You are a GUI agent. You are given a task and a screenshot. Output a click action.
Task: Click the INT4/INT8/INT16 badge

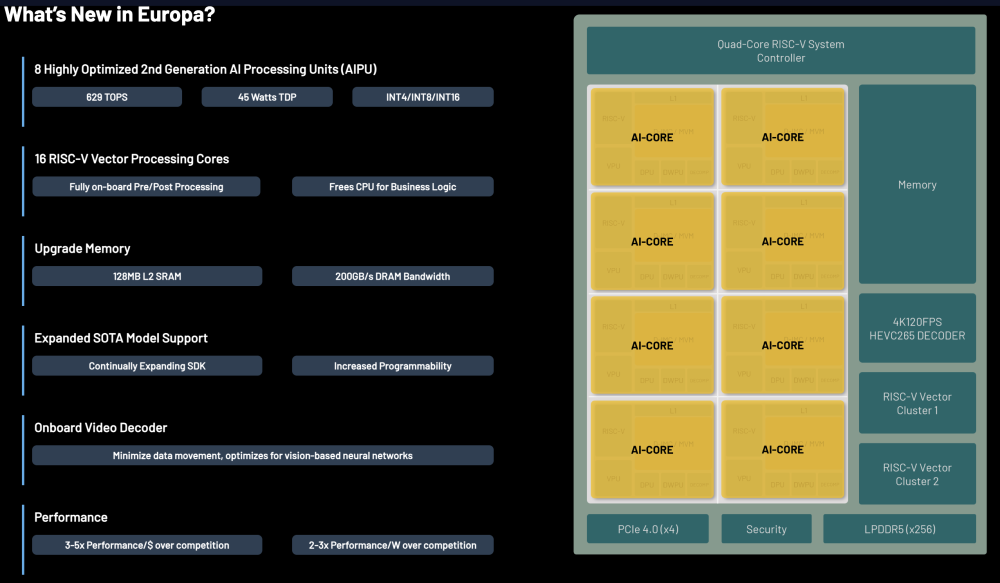pyautogui.click(x=422, y=97)
